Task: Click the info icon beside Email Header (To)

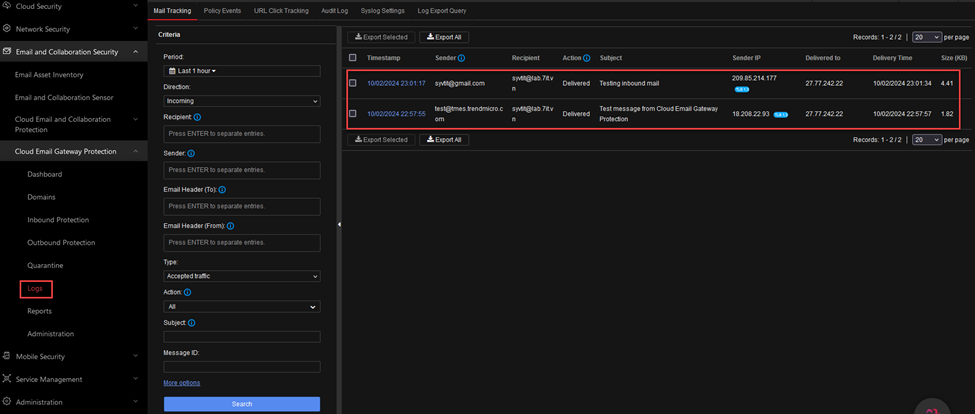Action: click(x=222, y=190)
